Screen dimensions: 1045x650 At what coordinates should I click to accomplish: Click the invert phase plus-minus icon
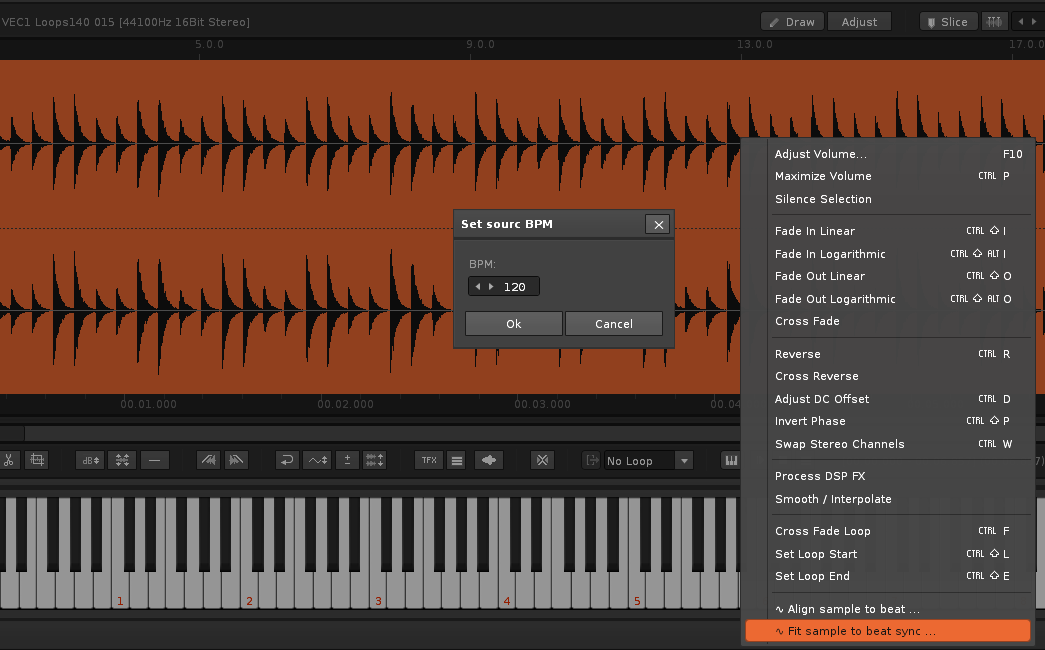point(347,460)
